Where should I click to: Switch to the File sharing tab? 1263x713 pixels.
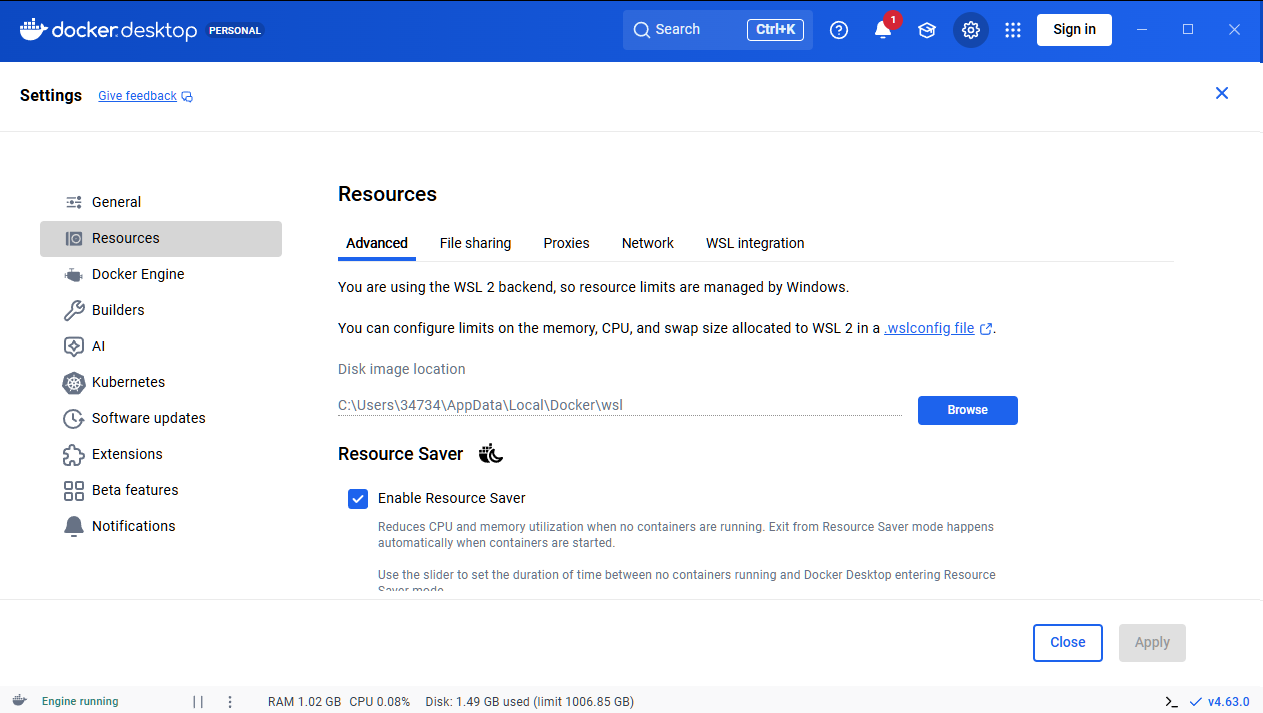475,243
